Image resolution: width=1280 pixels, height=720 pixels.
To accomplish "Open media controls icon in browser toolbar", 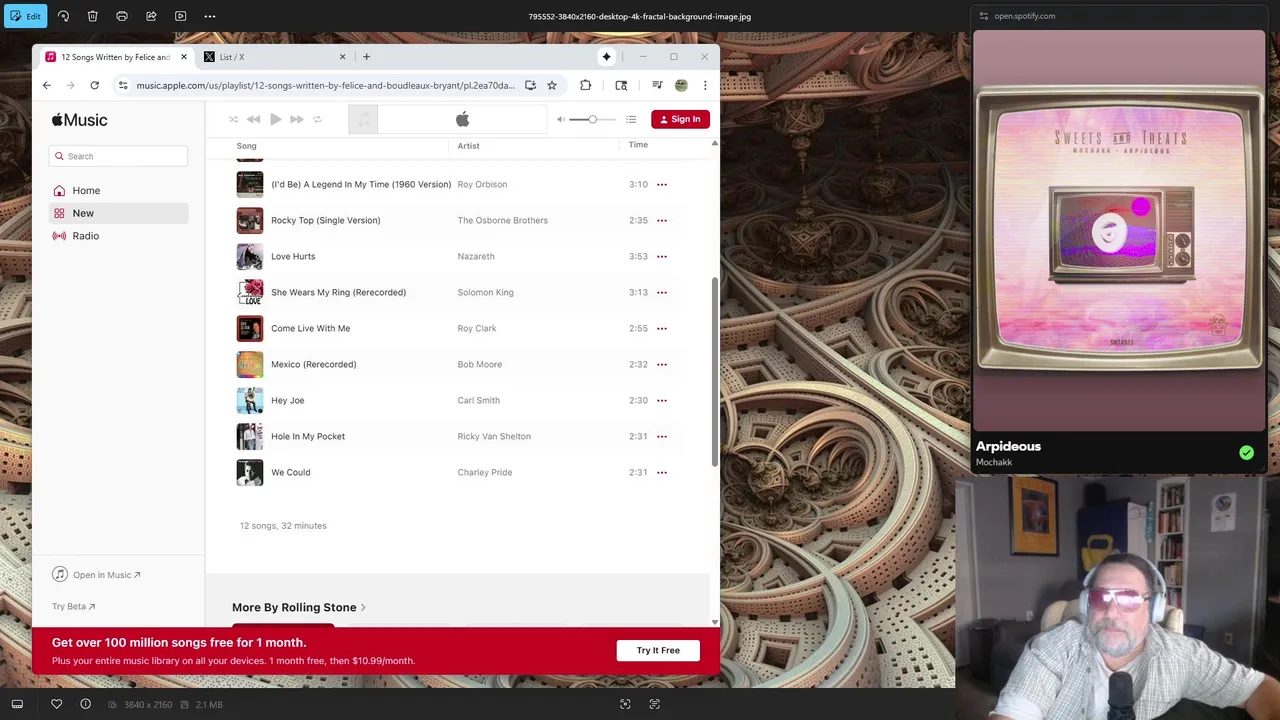I will (657, 85).
